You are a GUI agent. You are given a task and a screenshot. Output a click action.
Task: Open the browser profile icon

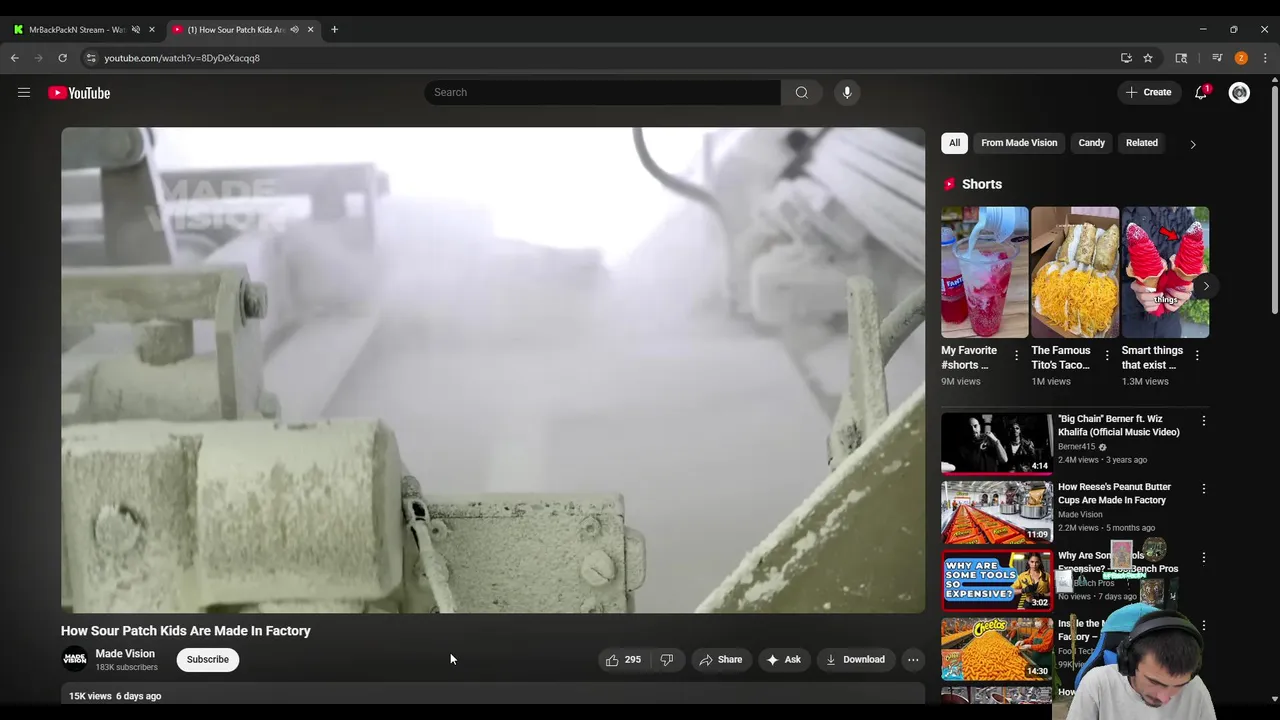[x=1241, y=58]
